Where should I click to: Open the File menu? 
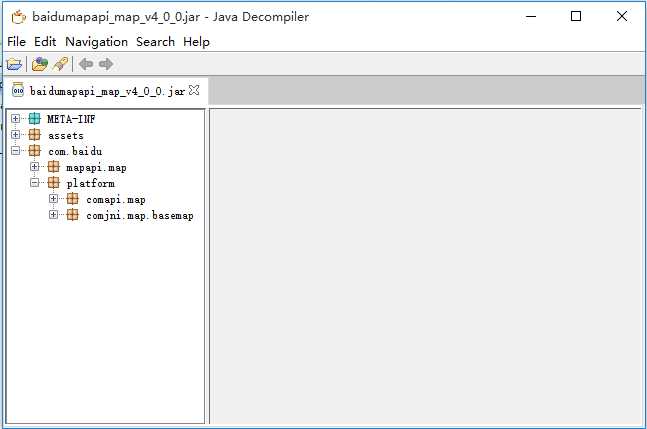[17, 42]
